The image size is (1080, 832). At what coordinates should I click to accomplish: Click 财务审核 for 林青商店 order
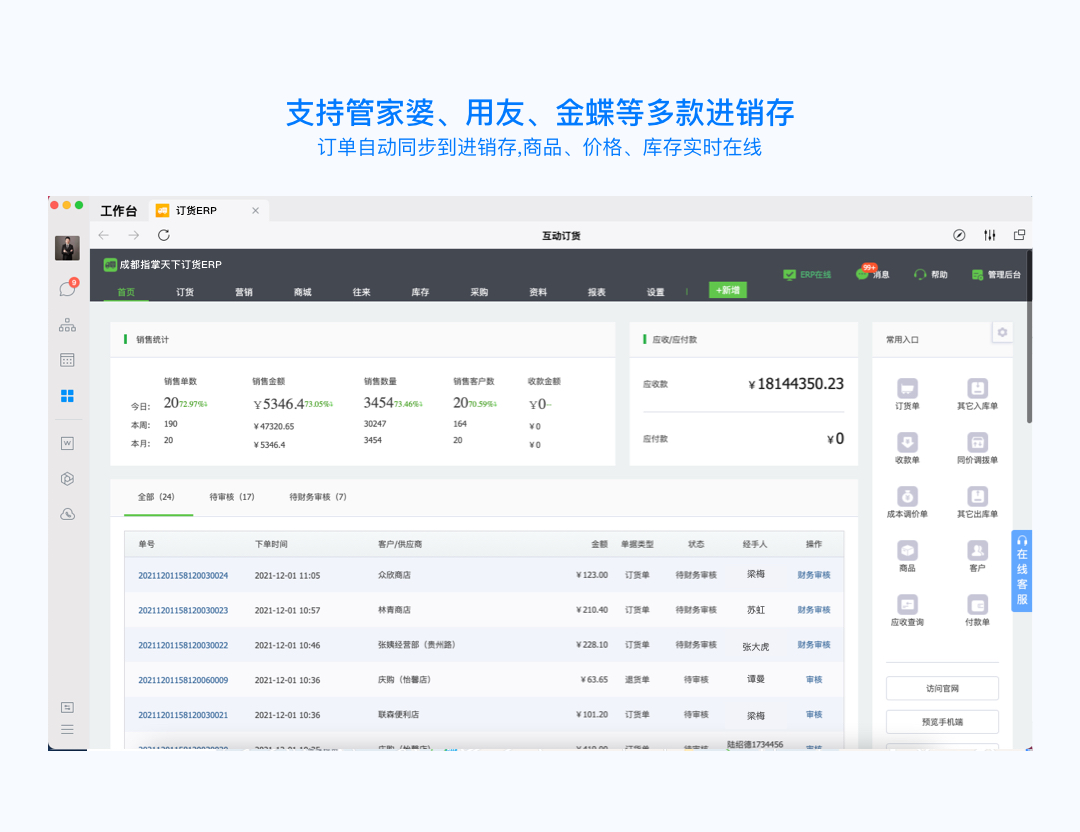point(813,610)
